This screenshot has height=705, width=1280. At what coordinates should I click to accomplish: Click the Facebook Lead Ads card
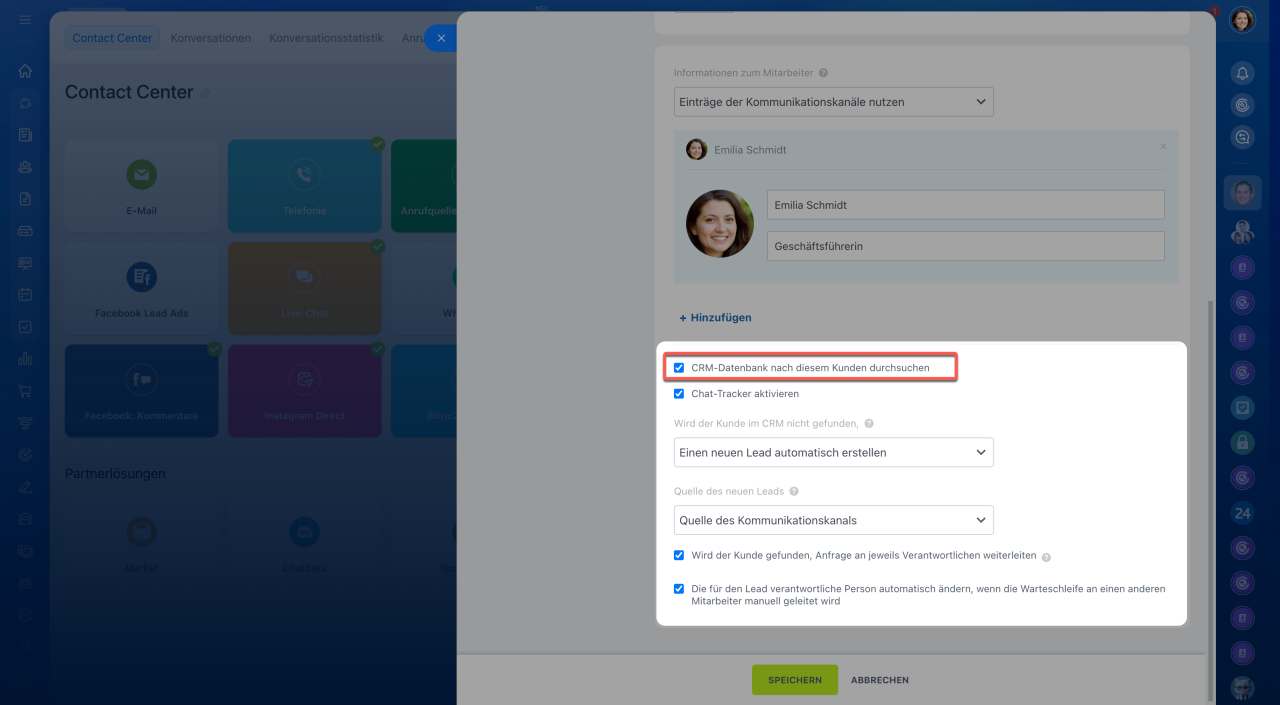pos(141,288)
